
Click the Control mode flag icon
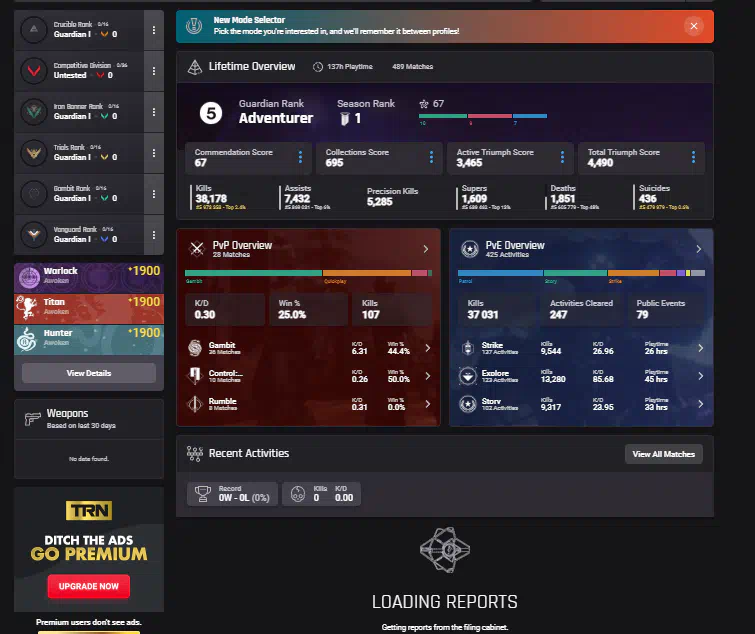click(x=195, y=376)
